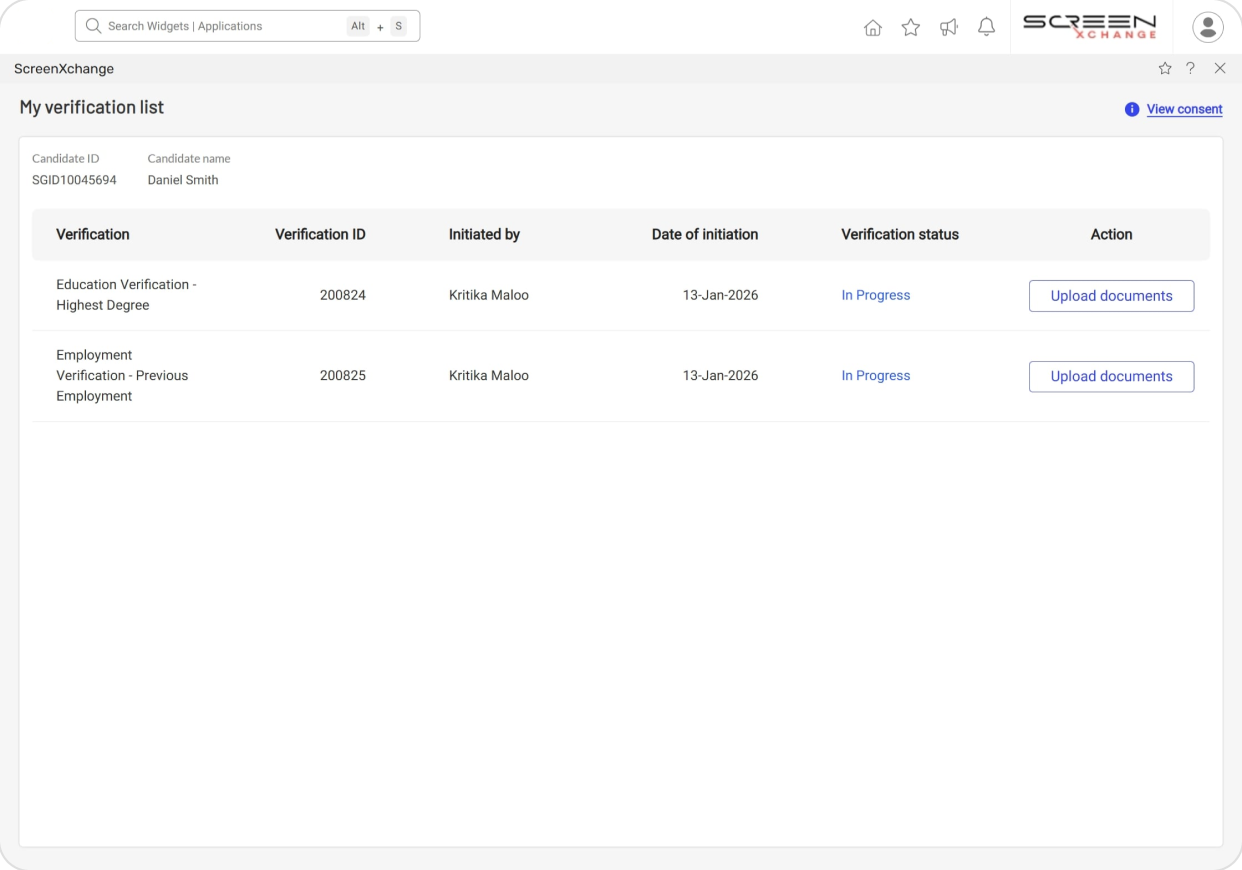Screen dimensions: 1242x870
Task: Click the ScreenXchange logo
Action: [1089, 27]
